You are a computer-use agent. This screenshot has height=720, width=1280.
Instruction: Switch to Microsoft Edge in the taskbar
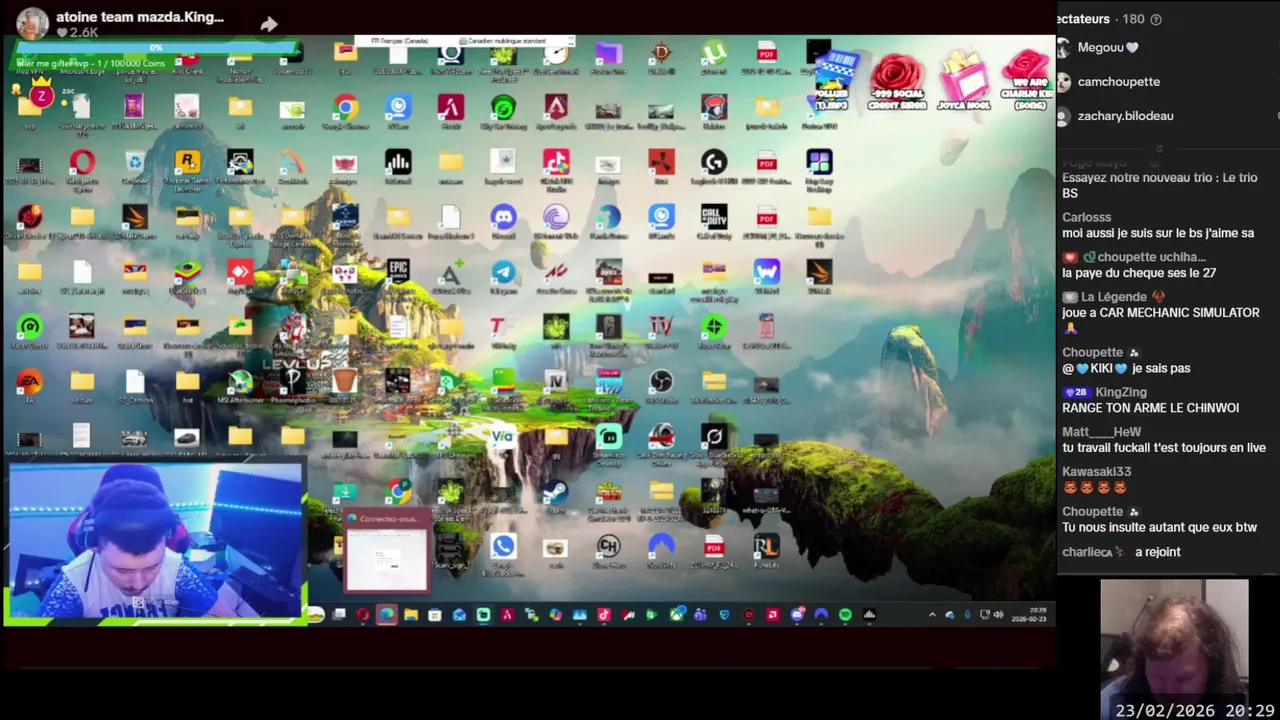tap(386, 615)
